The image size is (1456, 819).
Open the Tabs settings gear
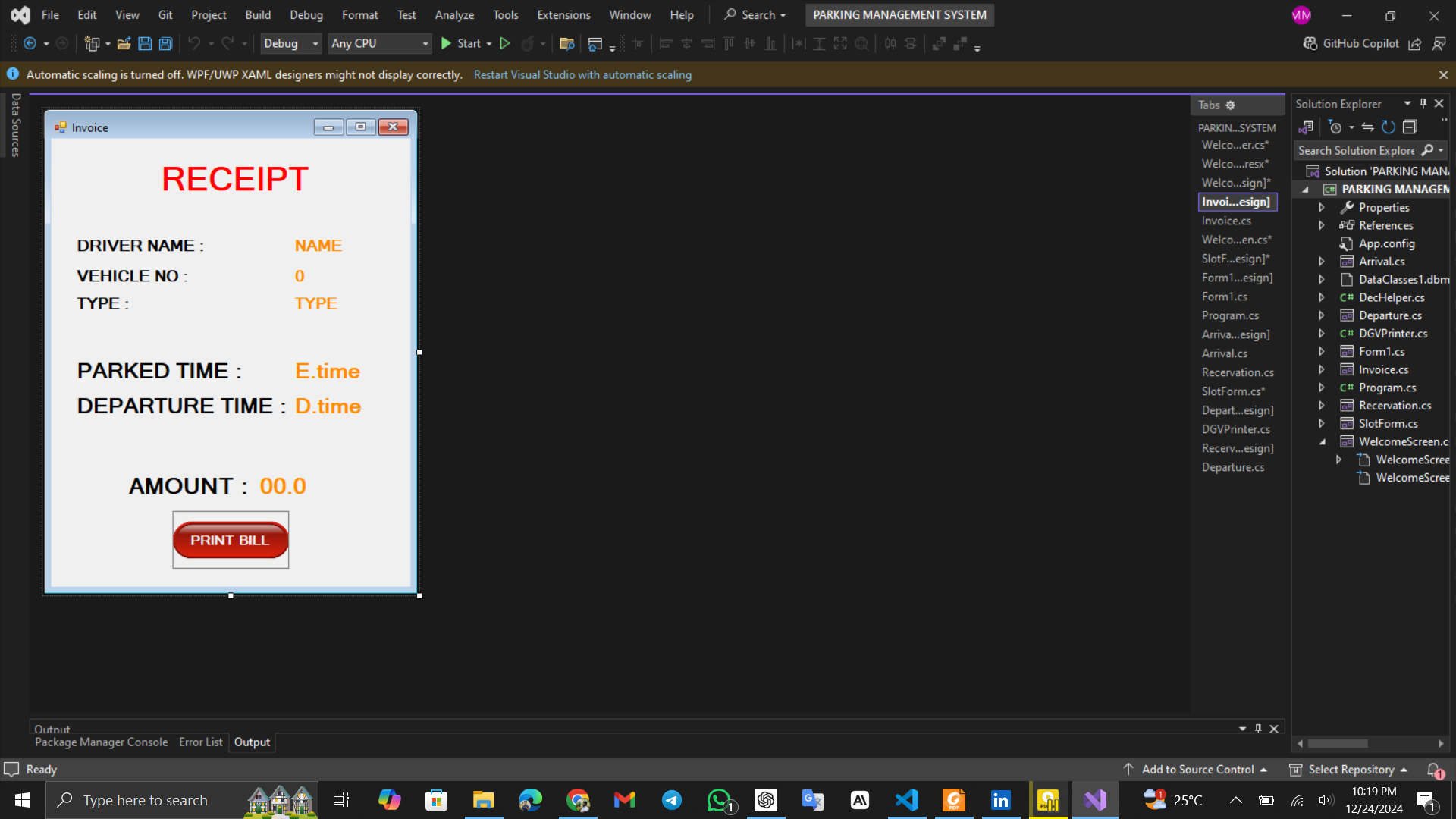pos(1231,105)
